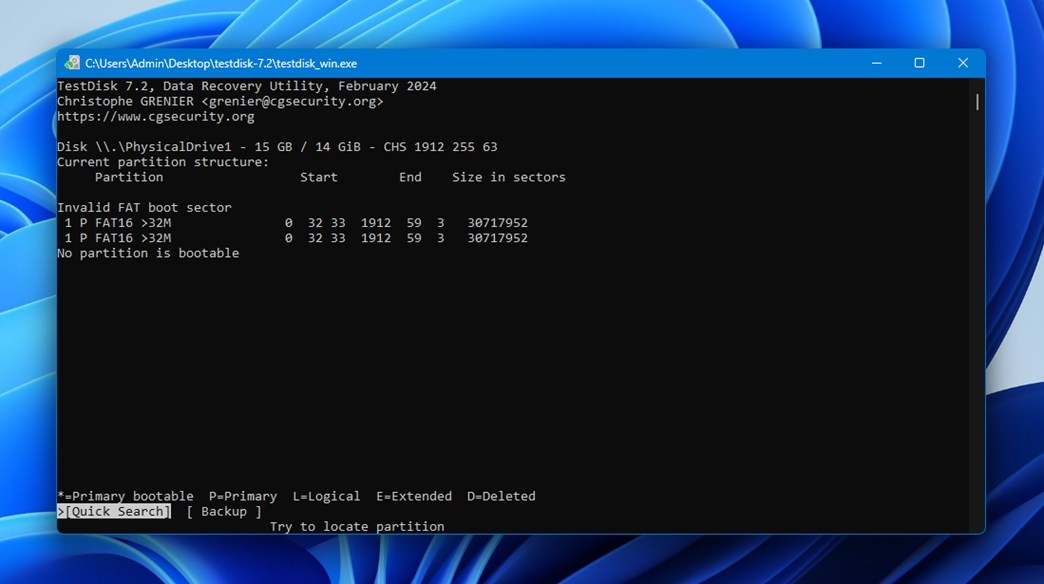The height and width of the screenshot is (584, 1044).
Task: Click the Start column header
Action: coord(318,177)
